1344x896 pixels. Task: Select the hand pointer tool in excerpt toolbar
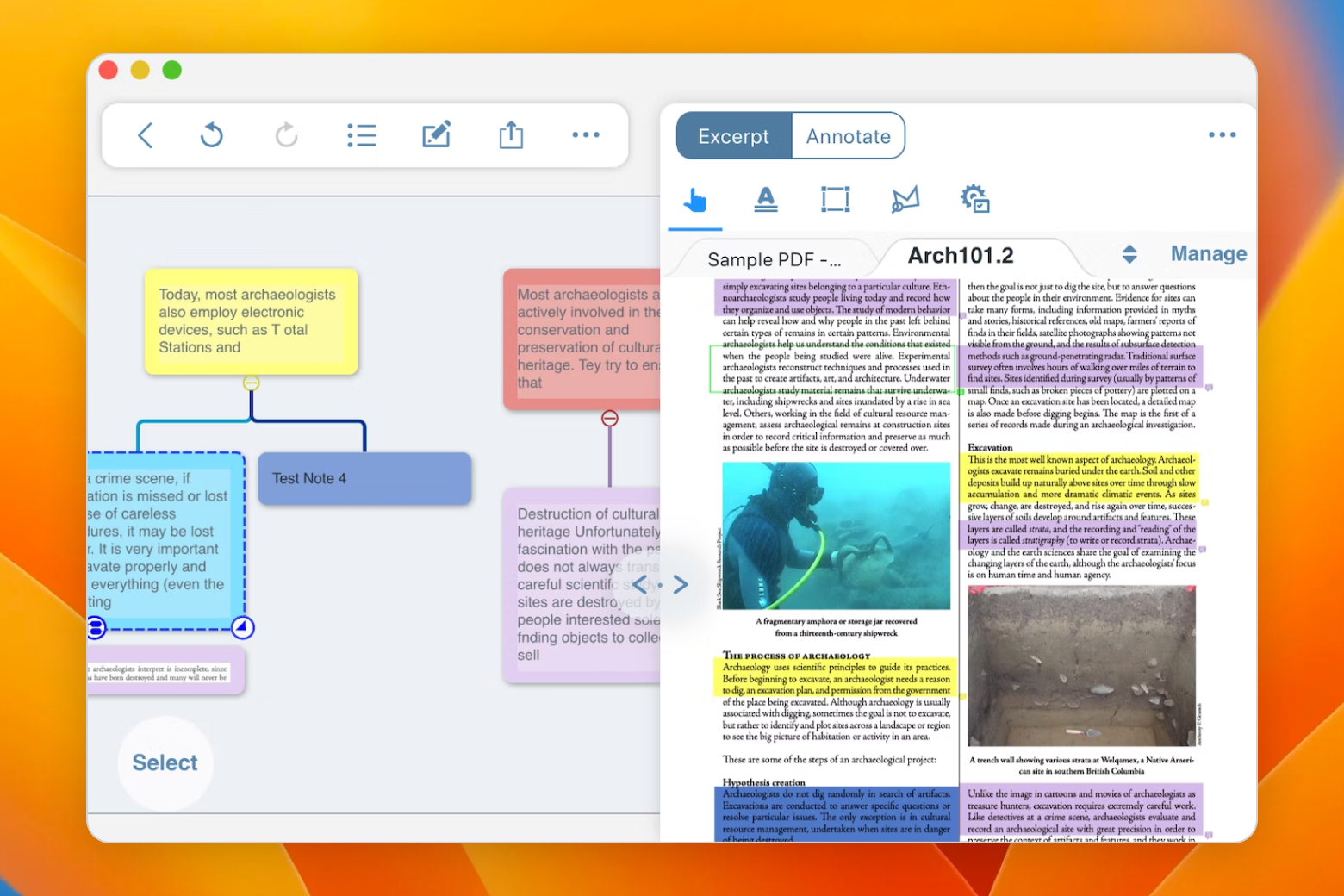pos(695,199)
